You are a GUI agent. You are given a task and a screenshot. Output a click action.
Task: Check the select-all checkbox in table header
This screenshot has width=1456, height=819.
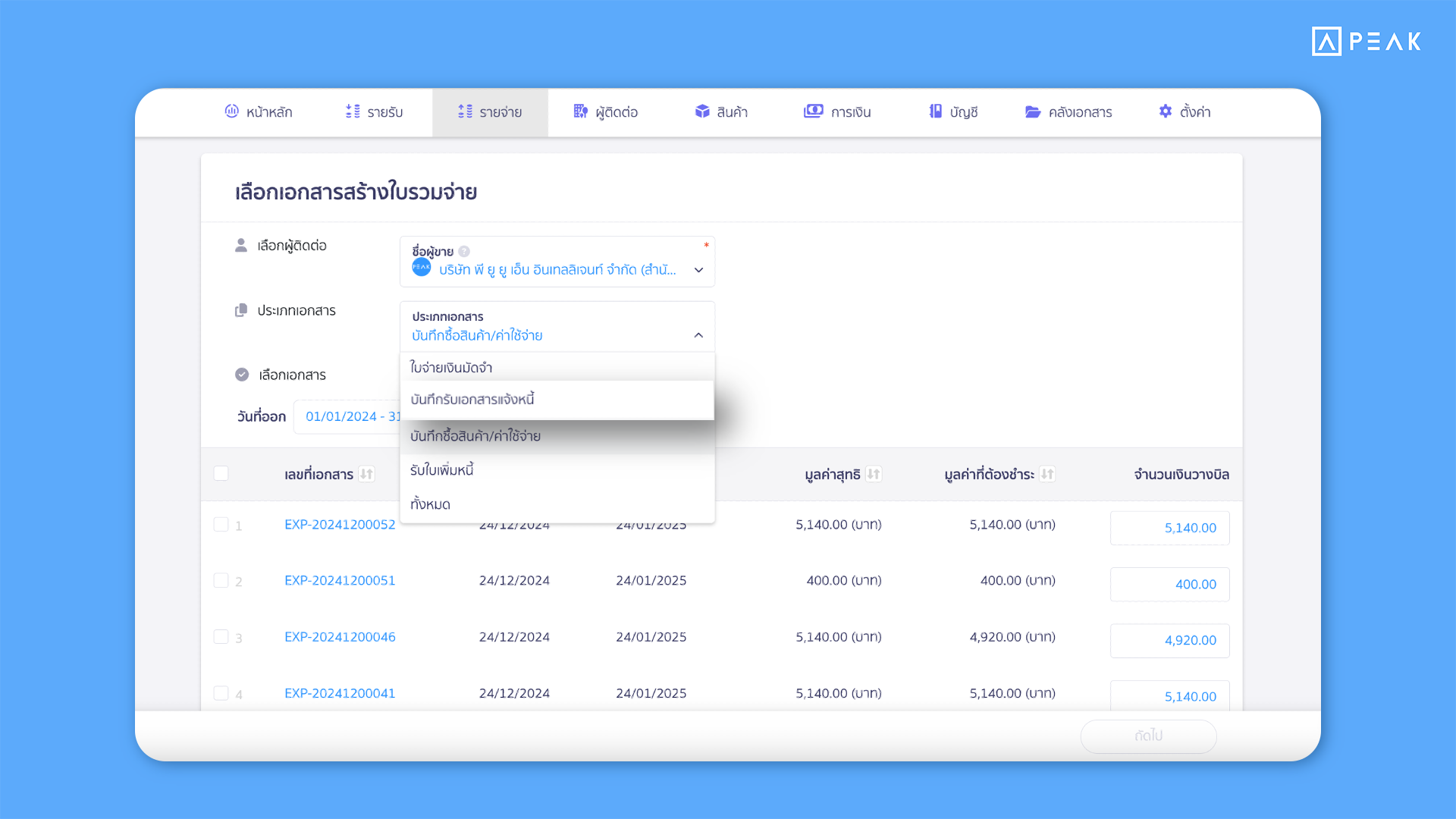[221, 473]
